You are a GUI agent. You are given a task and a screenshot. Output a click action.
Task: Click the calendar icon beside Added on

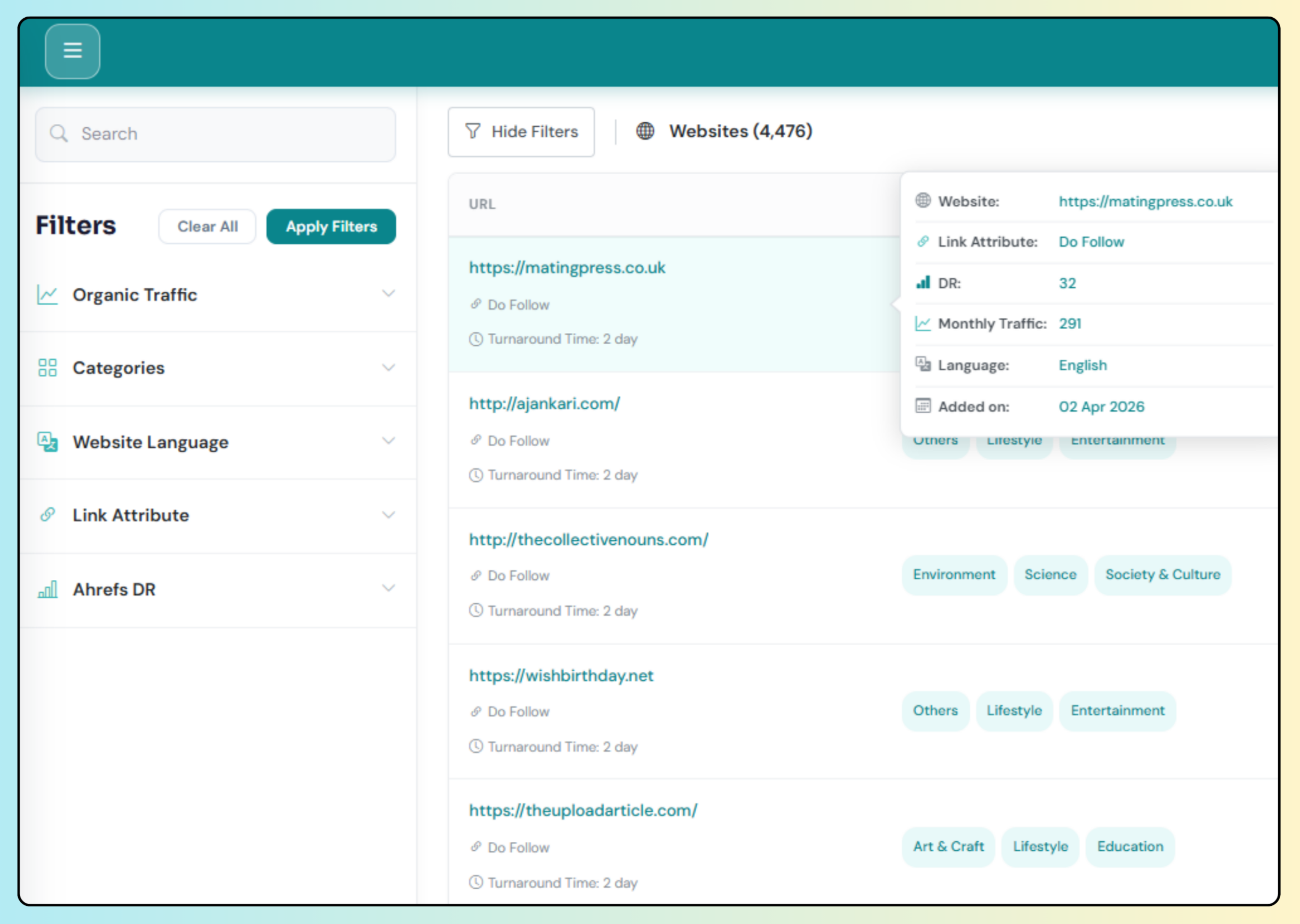click(x=923, y=406)
